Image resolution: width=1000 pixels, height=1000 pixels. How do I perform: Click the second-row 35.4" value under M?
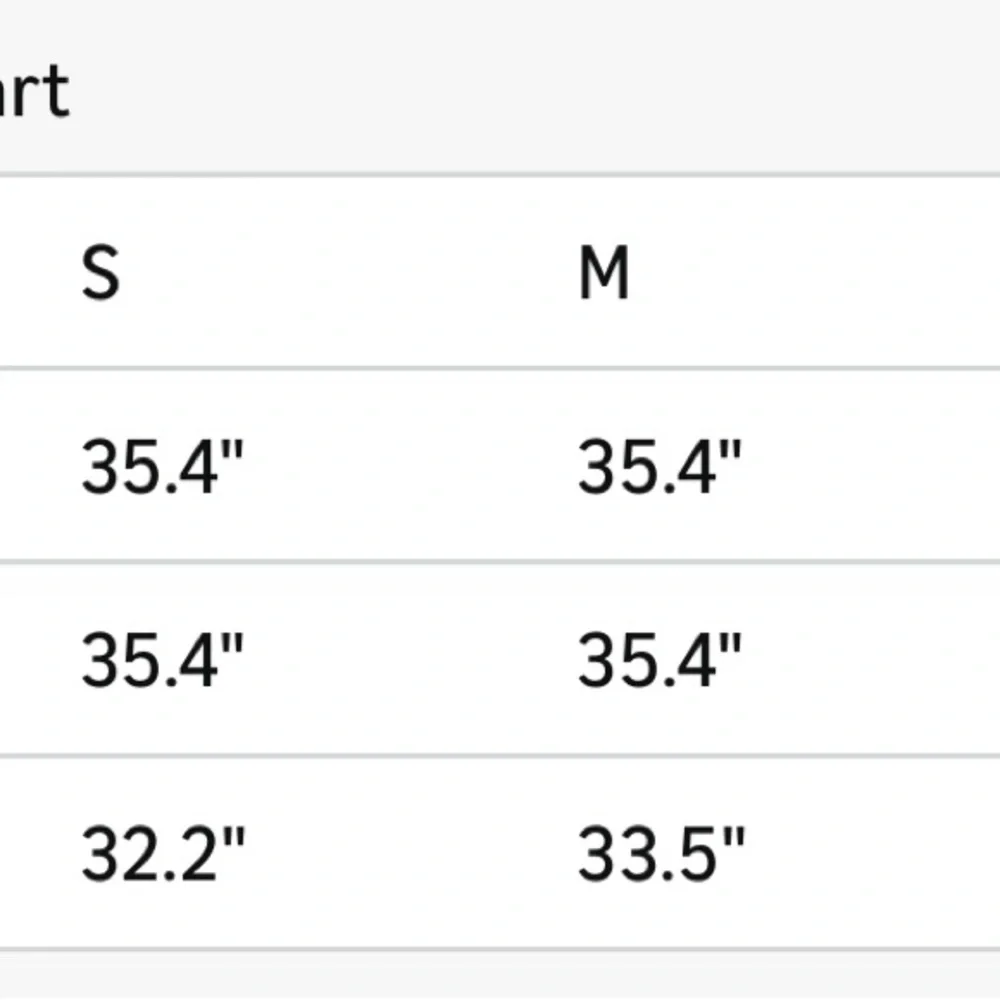point(659,660)
